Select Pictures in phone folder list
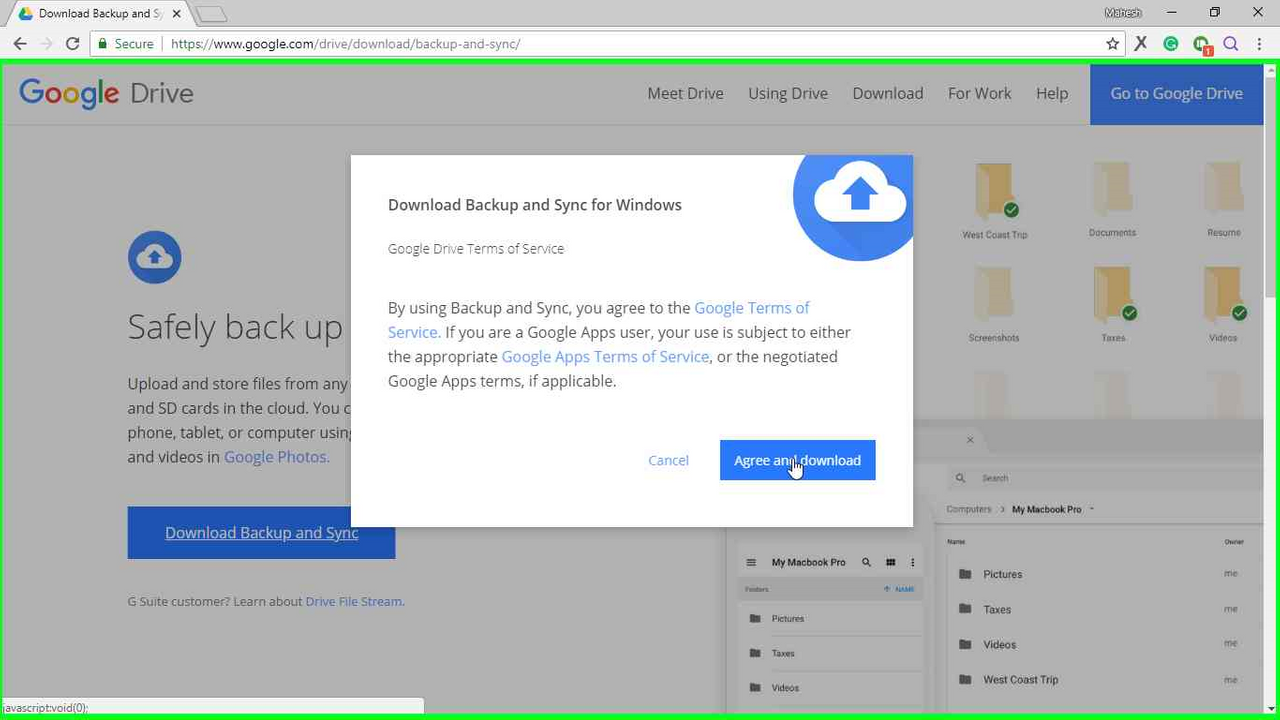This screenshot has height=720, width=1280. tap(832, 619)
